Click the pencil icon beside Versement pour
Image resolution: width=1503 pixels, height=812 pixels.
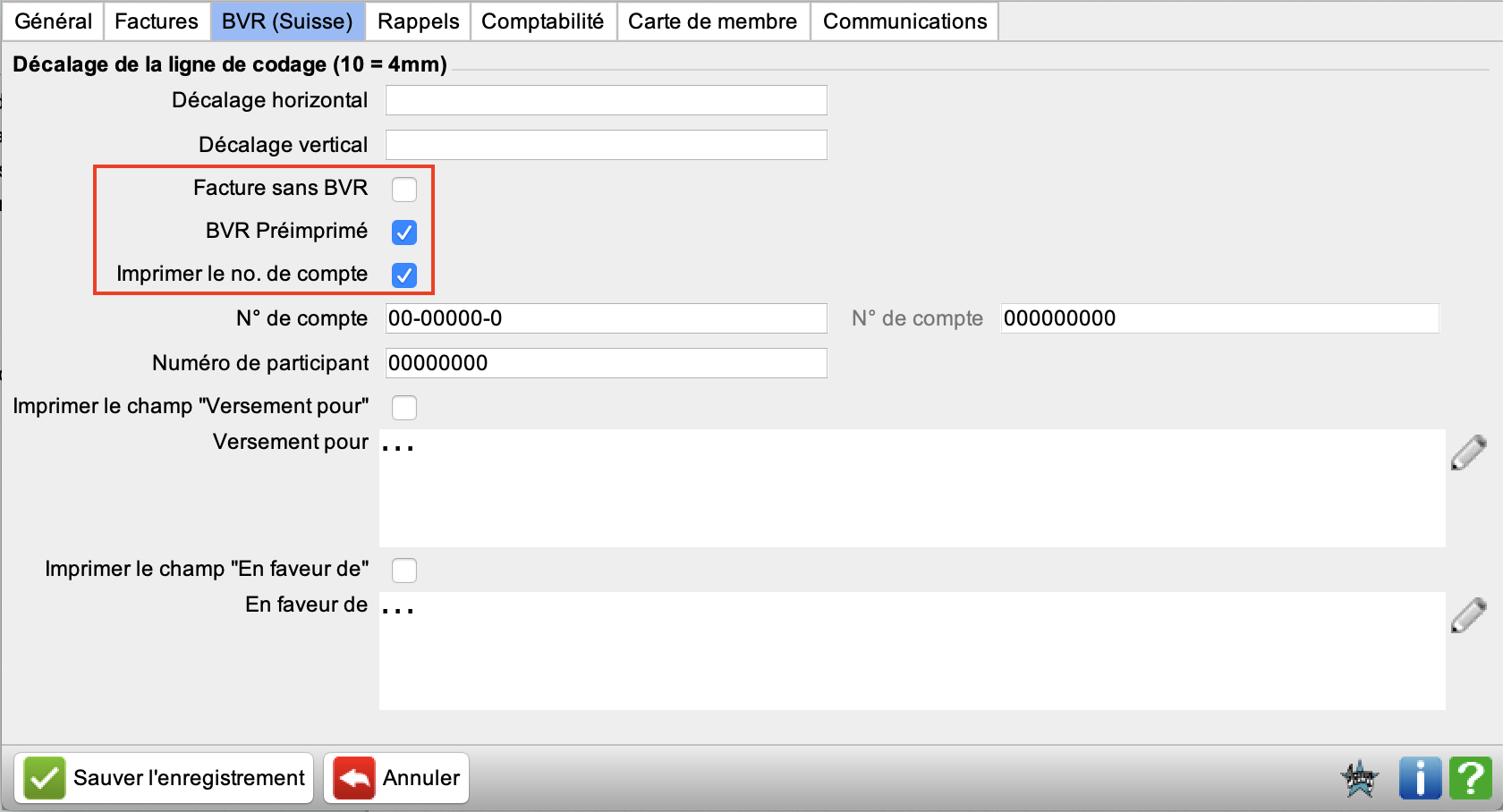(1468, 453)
